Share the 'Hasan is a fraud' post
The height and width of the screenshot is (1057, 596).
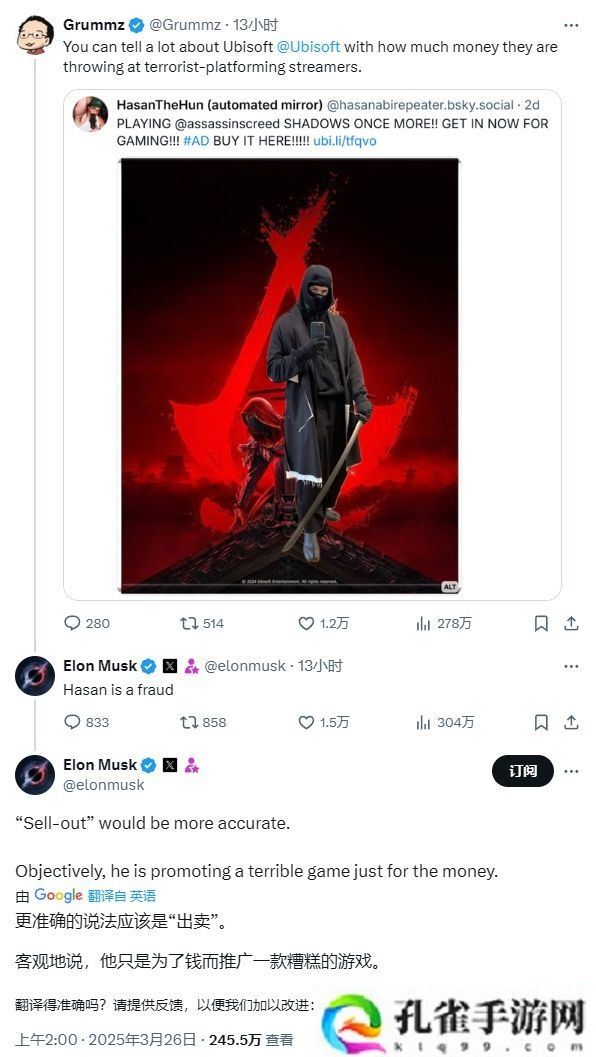[x=572, y=723]
